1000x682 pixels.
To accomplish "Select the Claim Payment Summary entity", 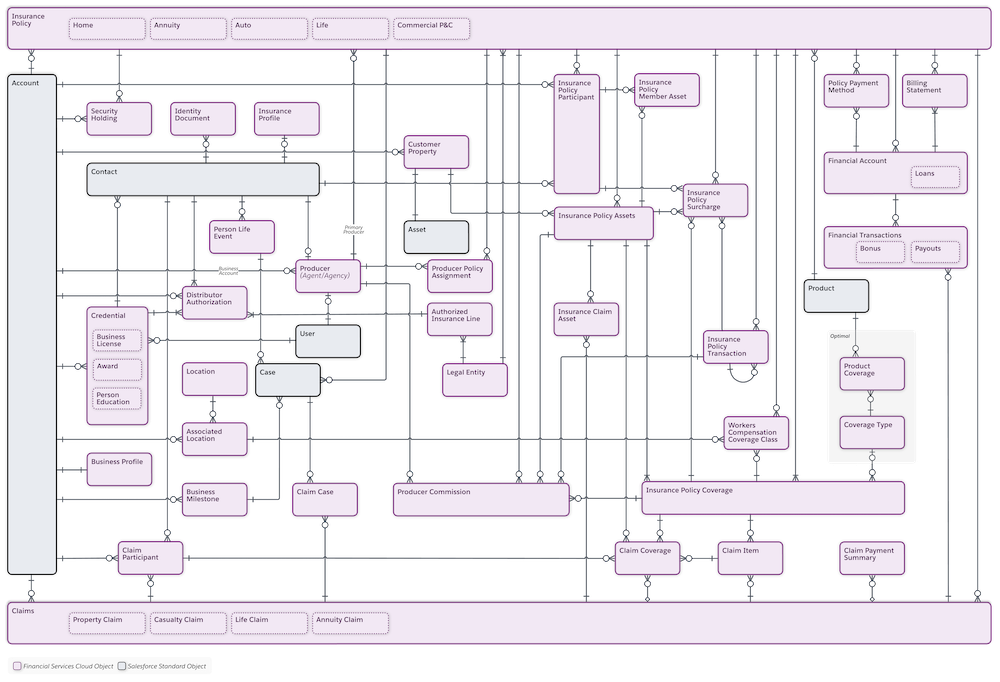I will click(x=870, y=557).
